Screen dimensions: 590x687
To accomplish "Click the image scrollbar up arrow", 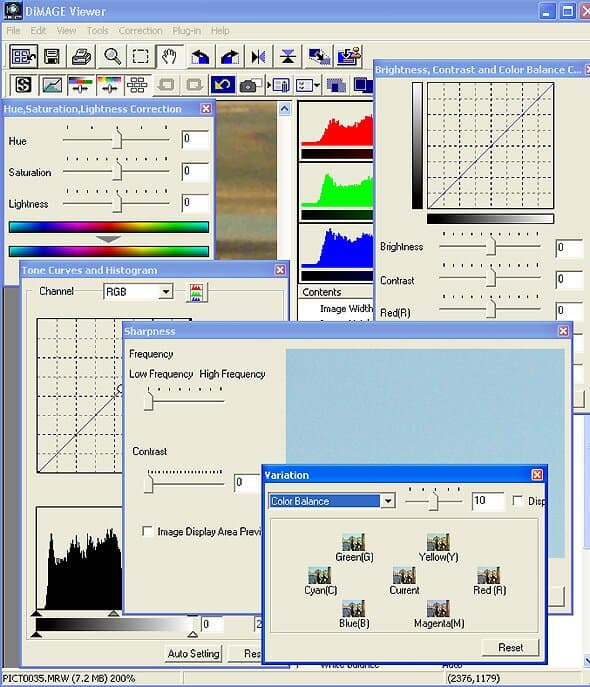I will (x=285, y=109).
